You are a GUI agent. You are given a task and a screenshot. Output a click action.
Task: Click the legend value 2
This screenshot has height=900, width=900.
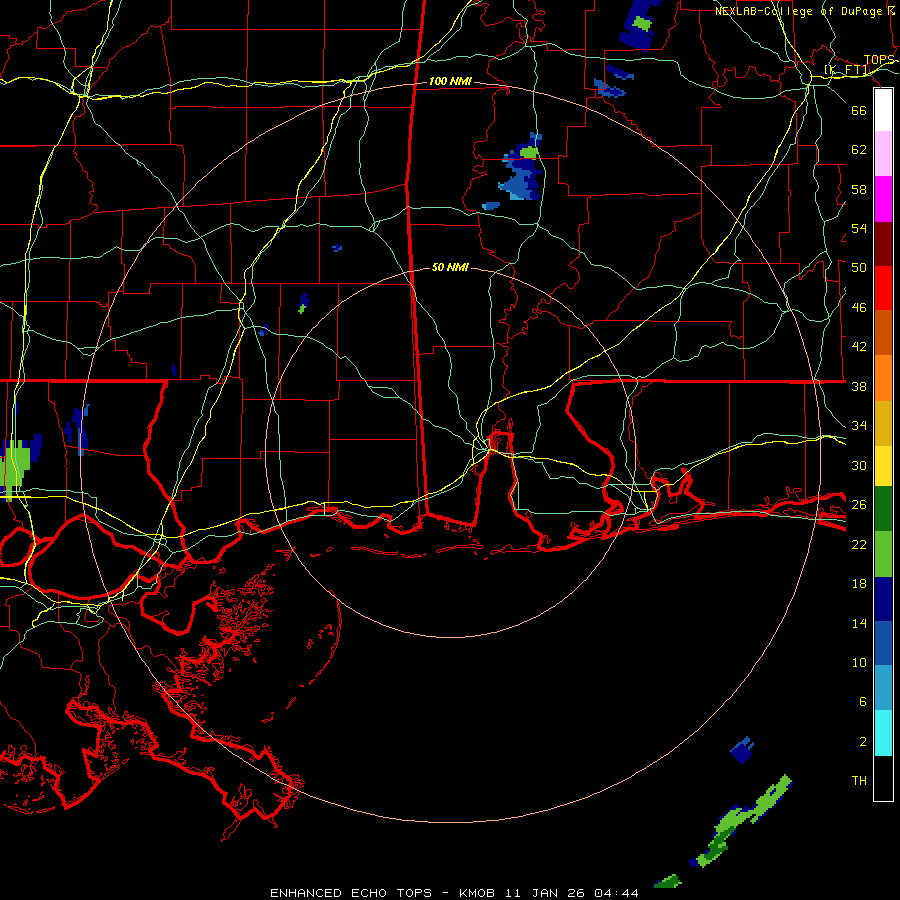pyautogui.click(x=862, y=741)
